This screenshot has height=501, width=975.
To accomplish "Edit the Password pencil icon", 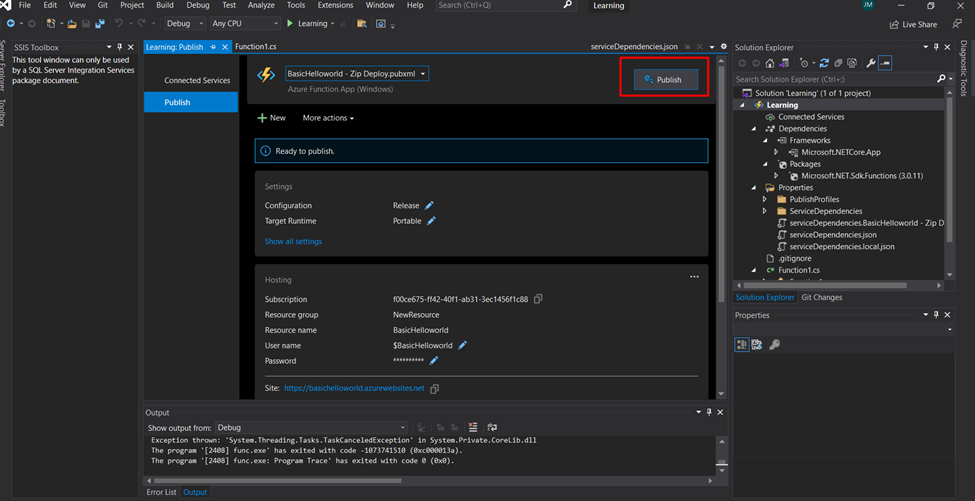I will tap(434, 361).
